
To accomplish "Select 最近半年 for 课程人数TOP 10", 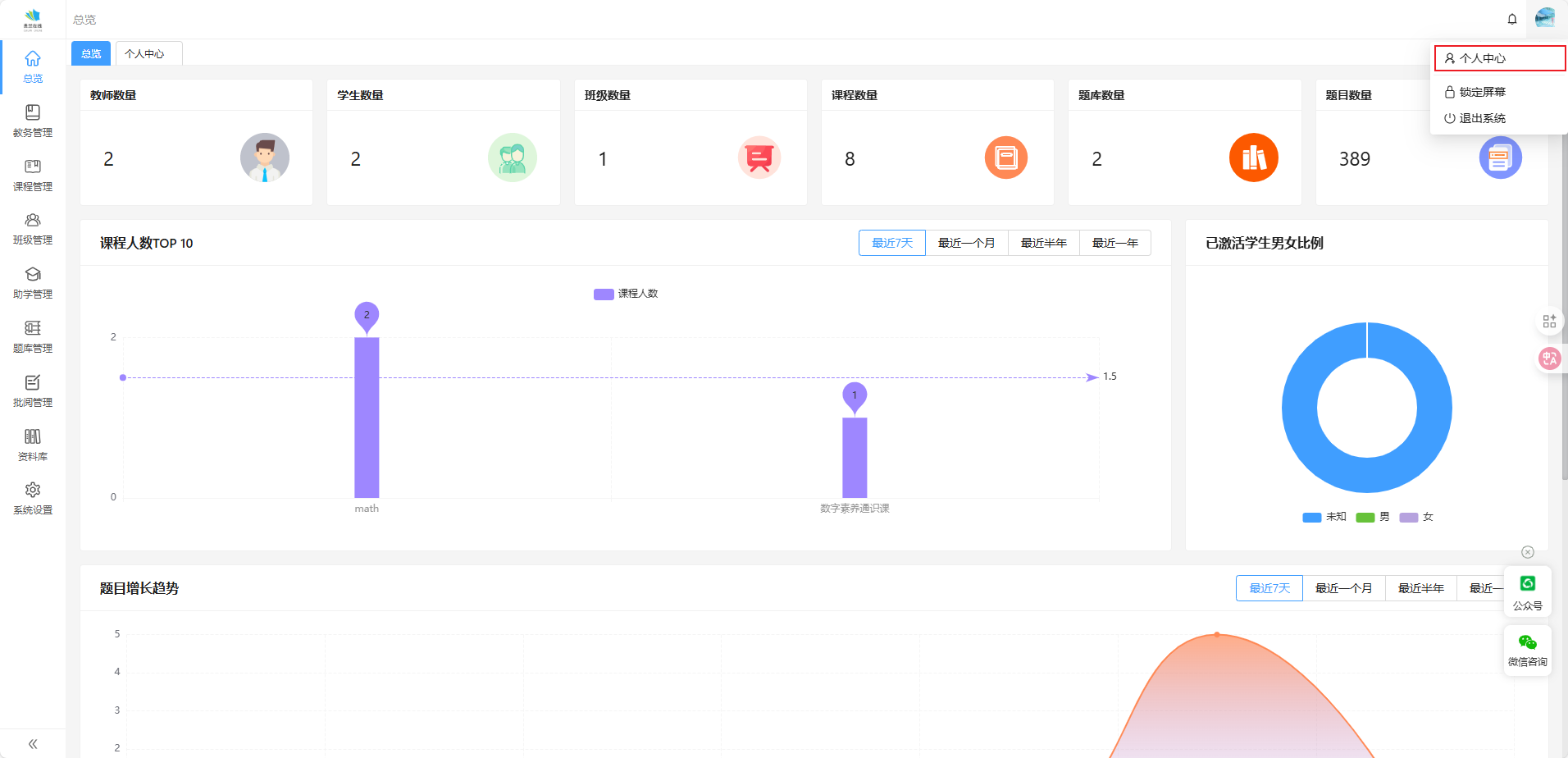I will [x=1043, y=243].
